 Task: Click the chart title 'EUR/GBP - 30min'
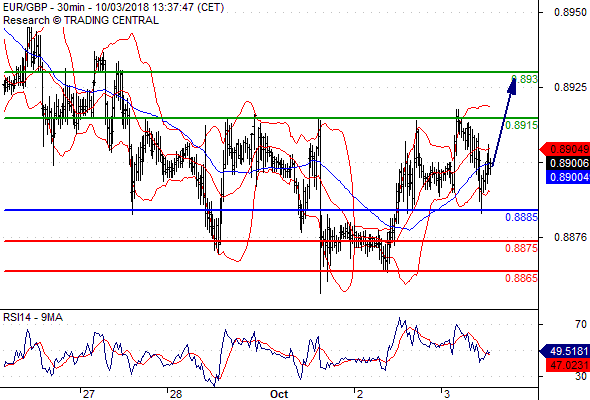[44, 8]
